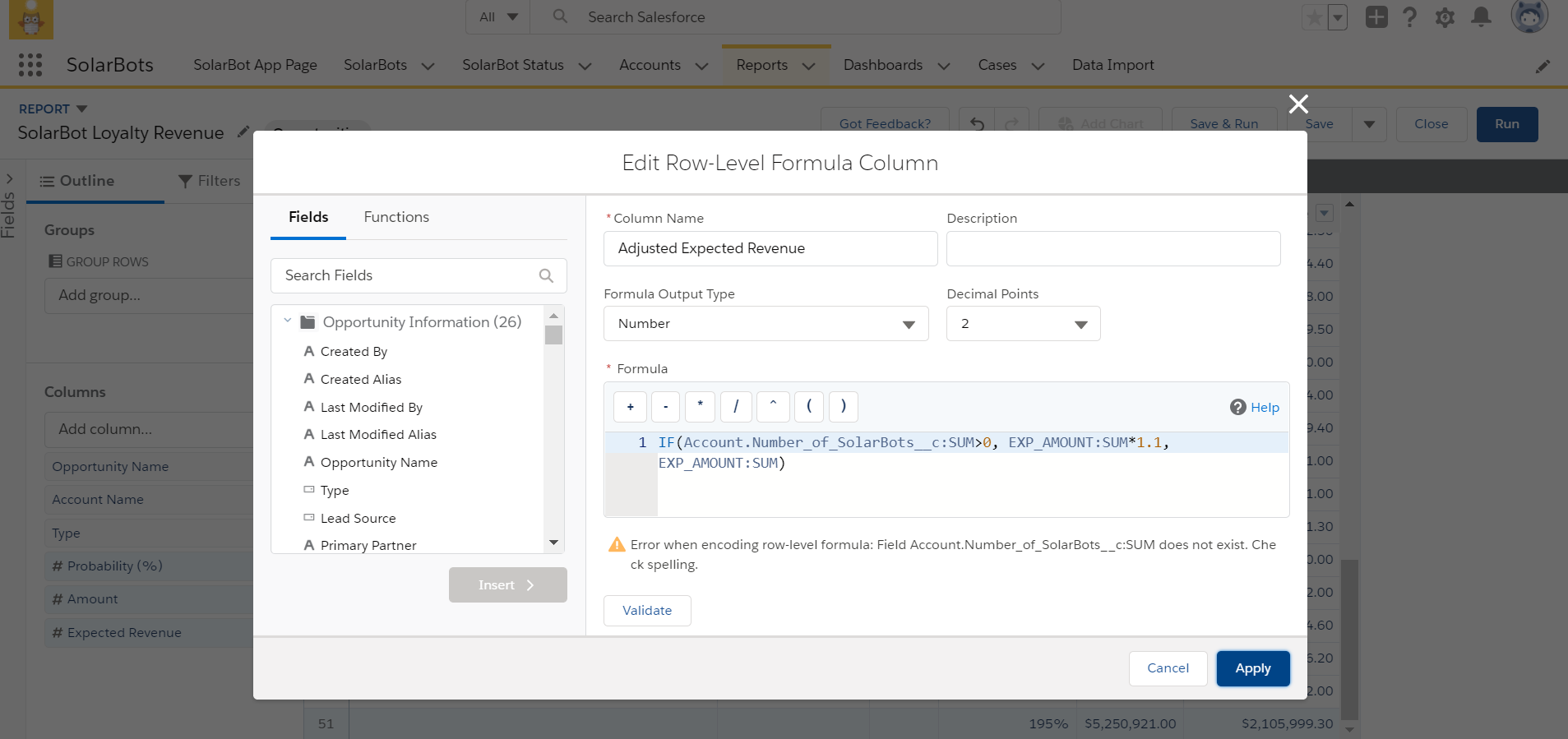Insert the division operator button
1568x739 pixels.
click(736, 407)
